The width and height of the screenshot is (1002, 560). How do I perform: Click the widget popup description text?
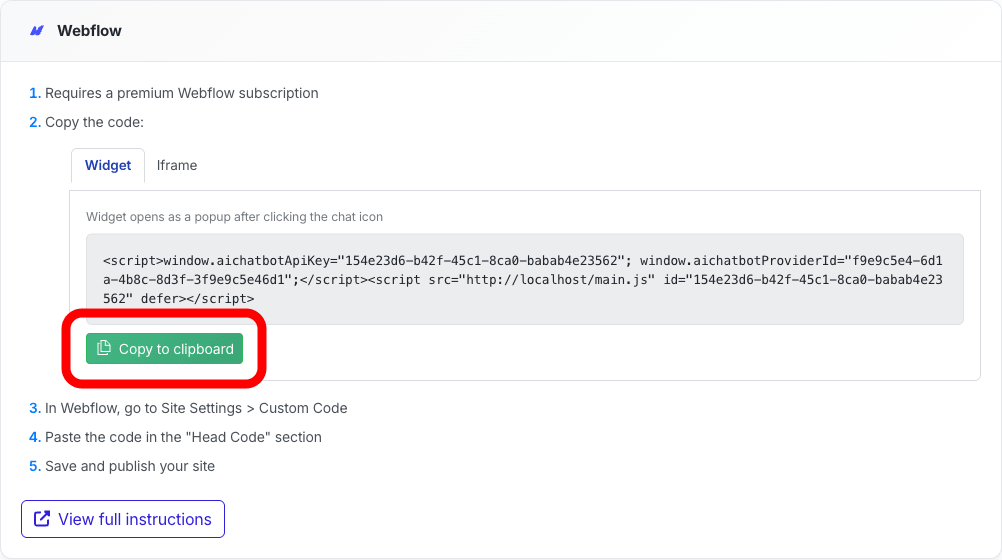pyautogui.click(x=234, y=216)
